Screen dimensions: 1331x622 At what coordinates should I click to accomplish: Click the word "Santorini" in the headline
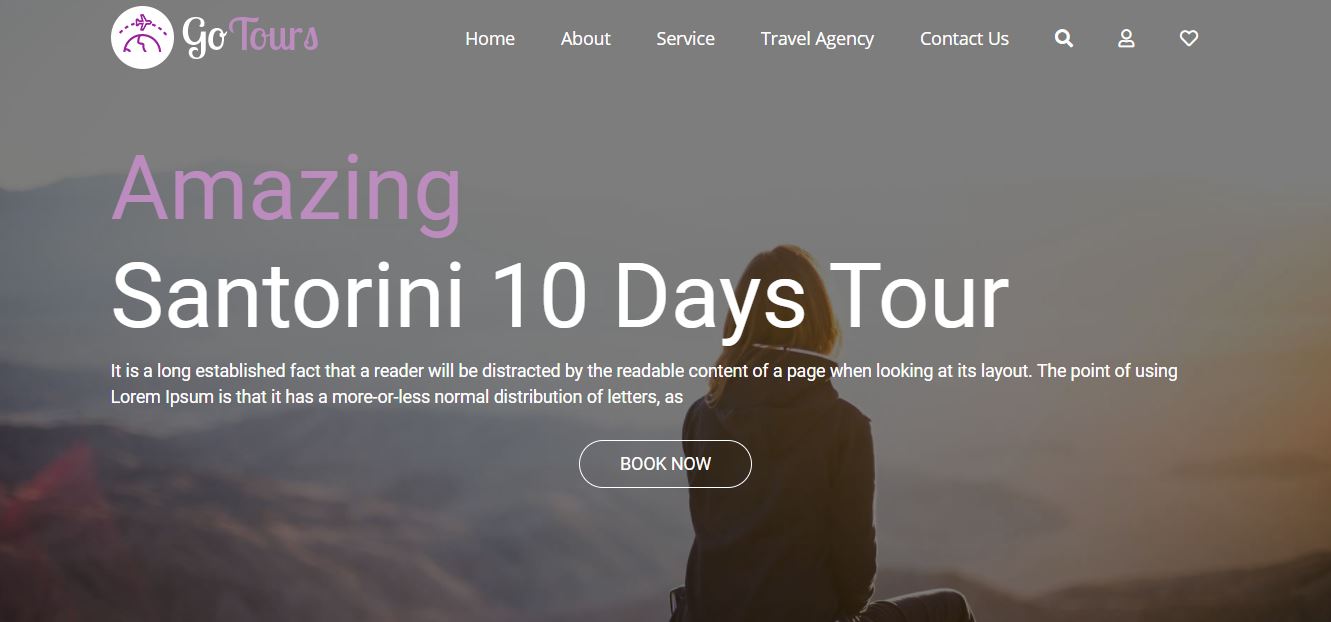click(288, 295)
